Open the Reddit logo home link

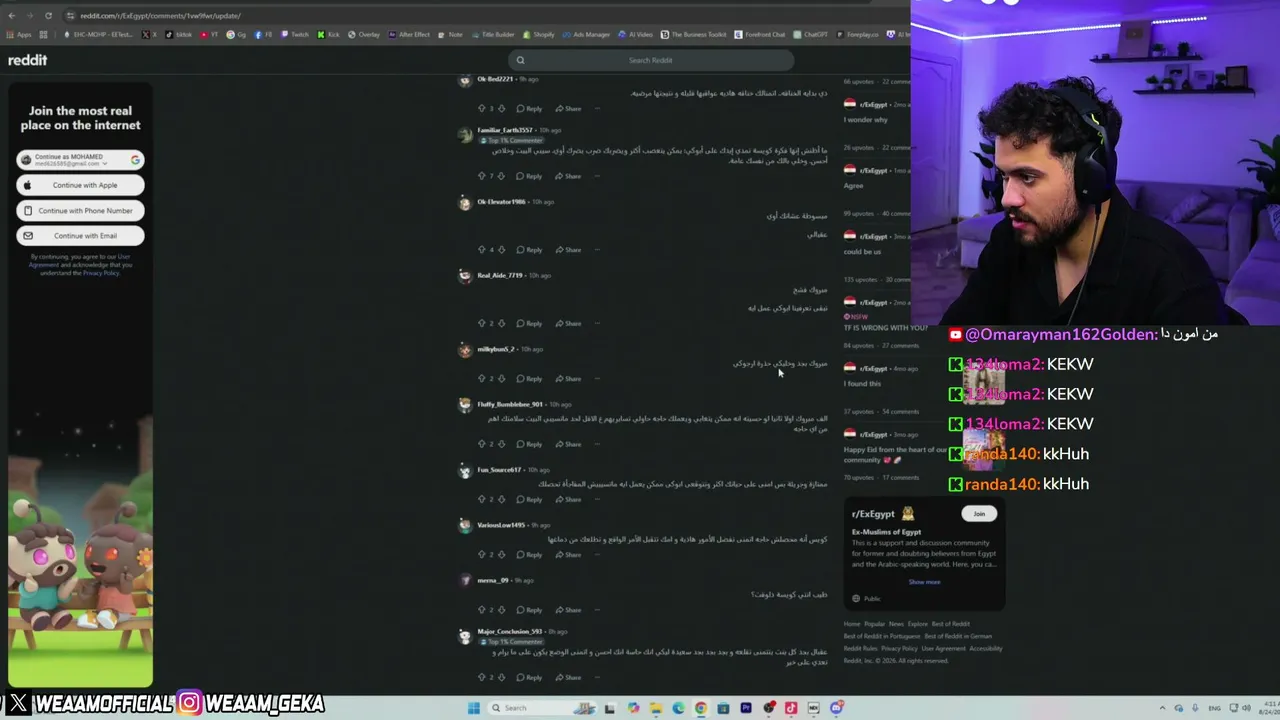pyautogui.click(x=27, y=60)
